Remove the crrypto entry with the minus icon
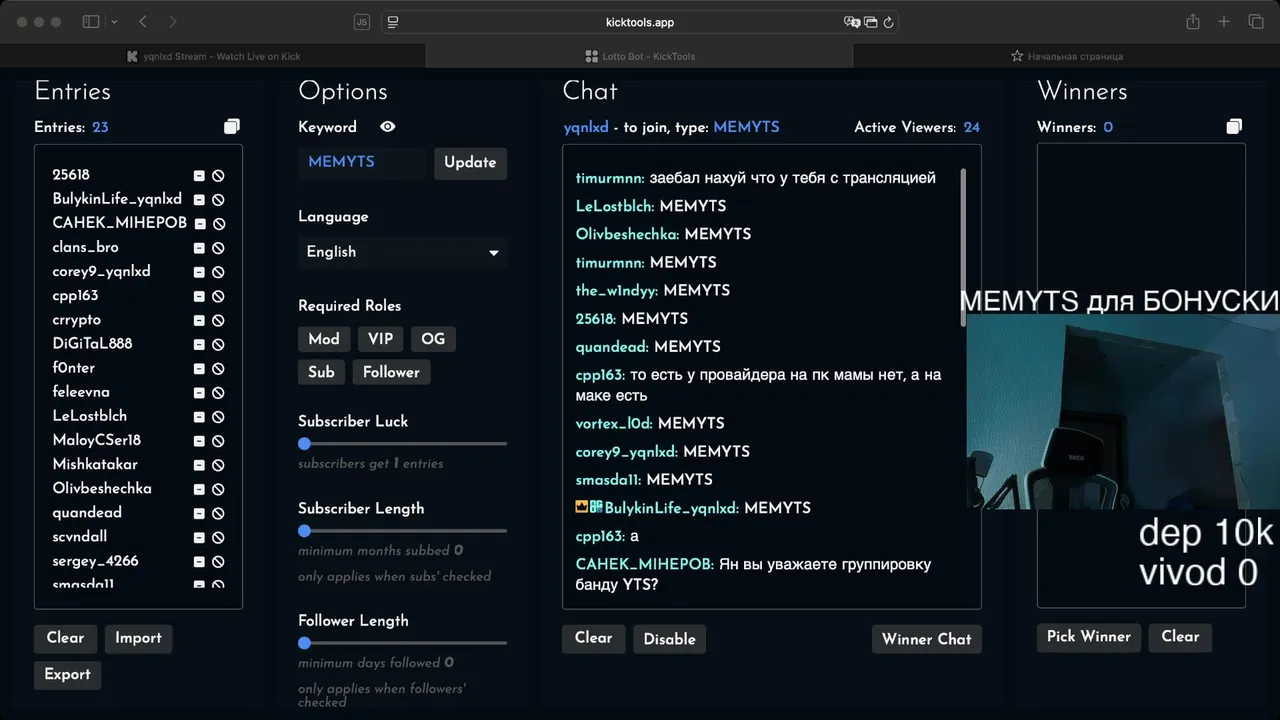1280x720 pixels. [199, 320]
